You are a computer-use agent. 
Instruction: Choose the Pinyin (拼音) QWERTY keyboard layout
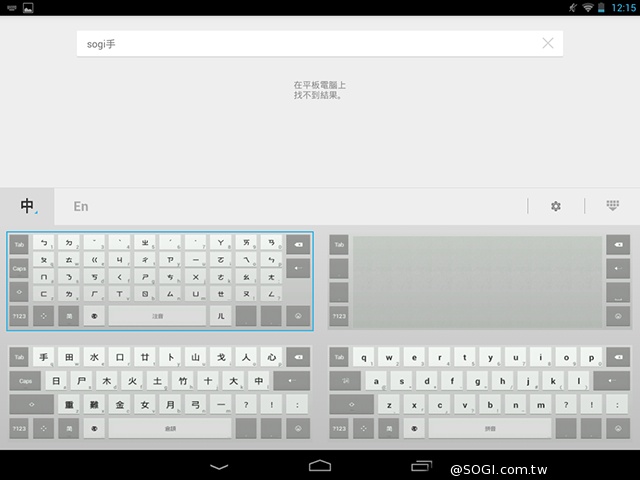[480, 393]
